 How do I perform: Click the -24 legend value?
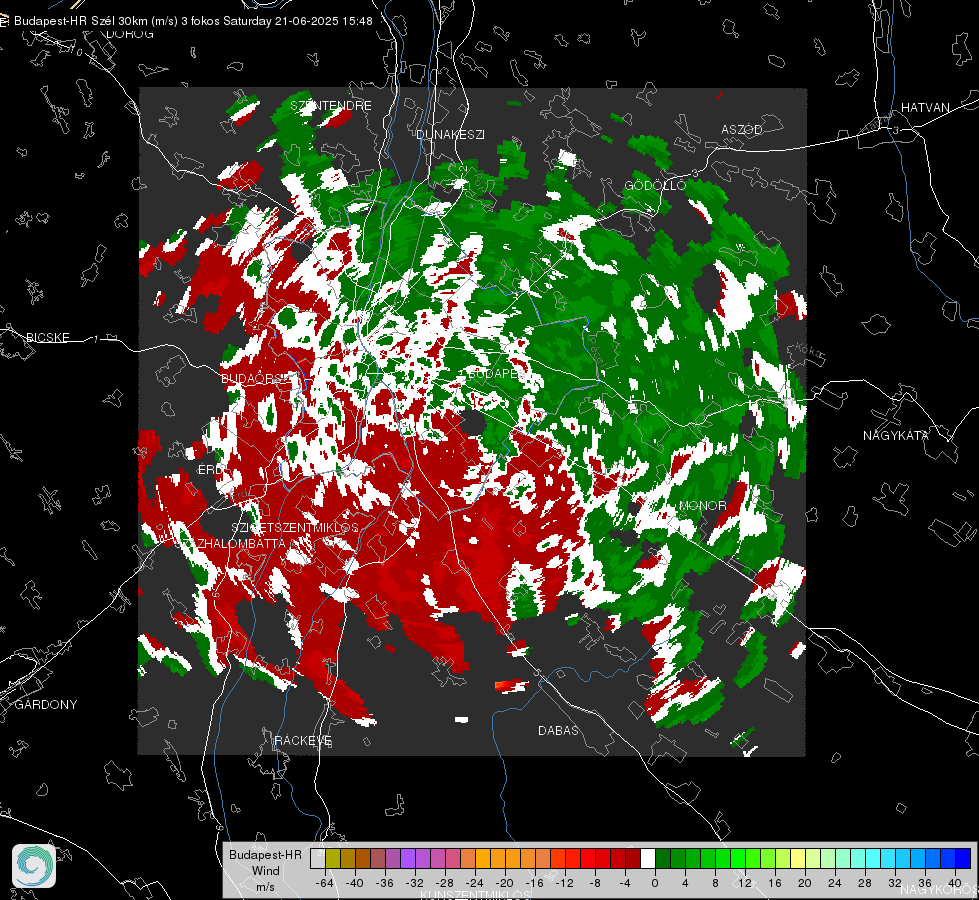coord(475,883)
